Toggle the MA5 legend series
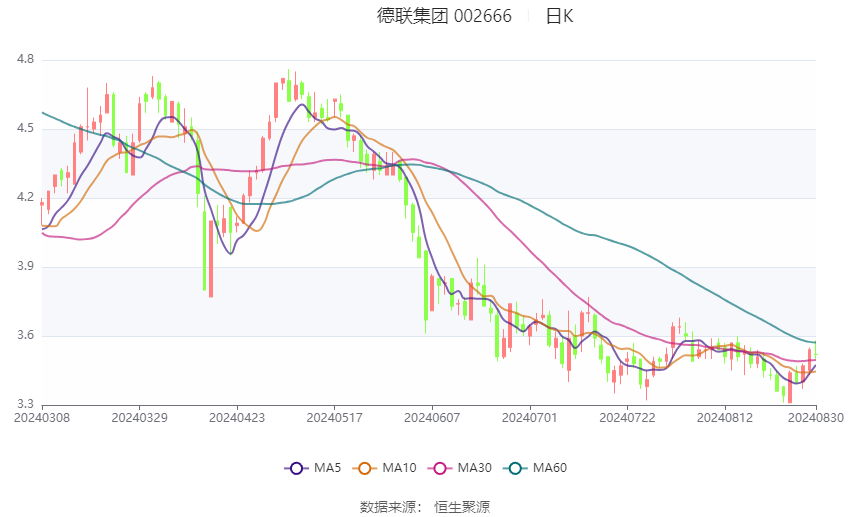Viewport: 850px width, 517px height. (313, 468)
